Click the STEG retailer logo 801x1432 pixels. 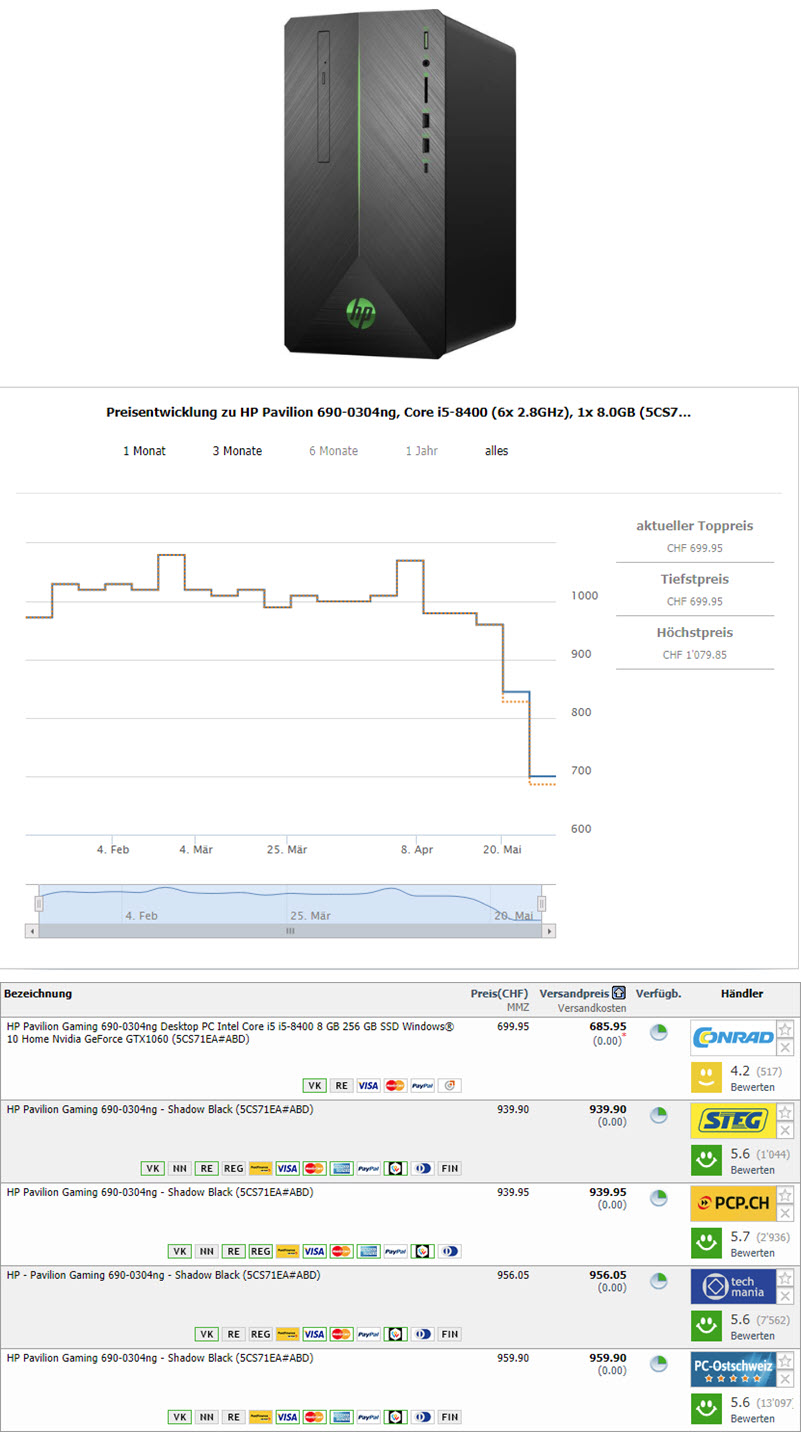pyautogui.click(x=733, y=1121)
